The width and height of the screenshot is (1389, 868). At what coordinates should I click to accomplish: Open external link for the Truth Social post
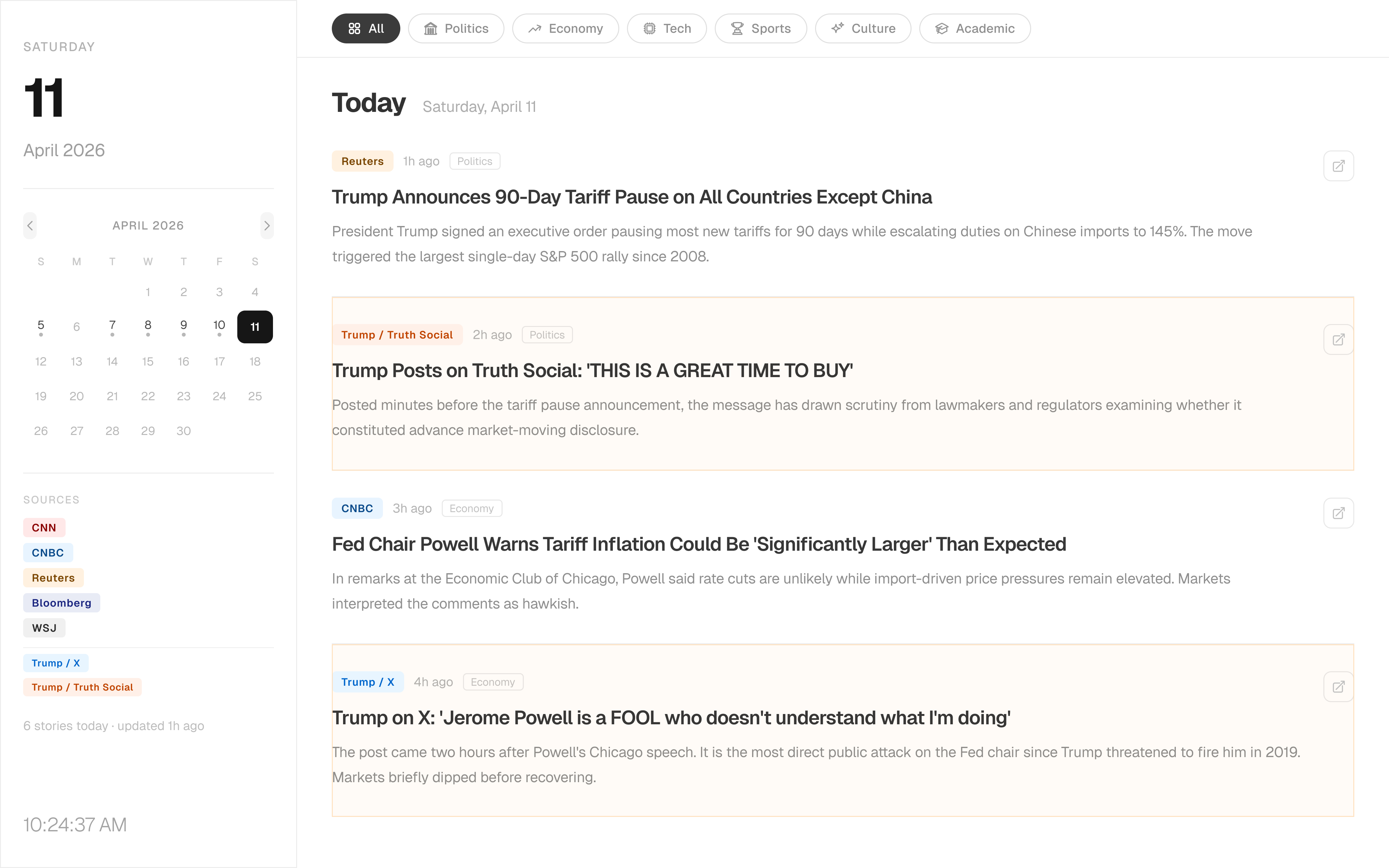[x=1339, y=339]
